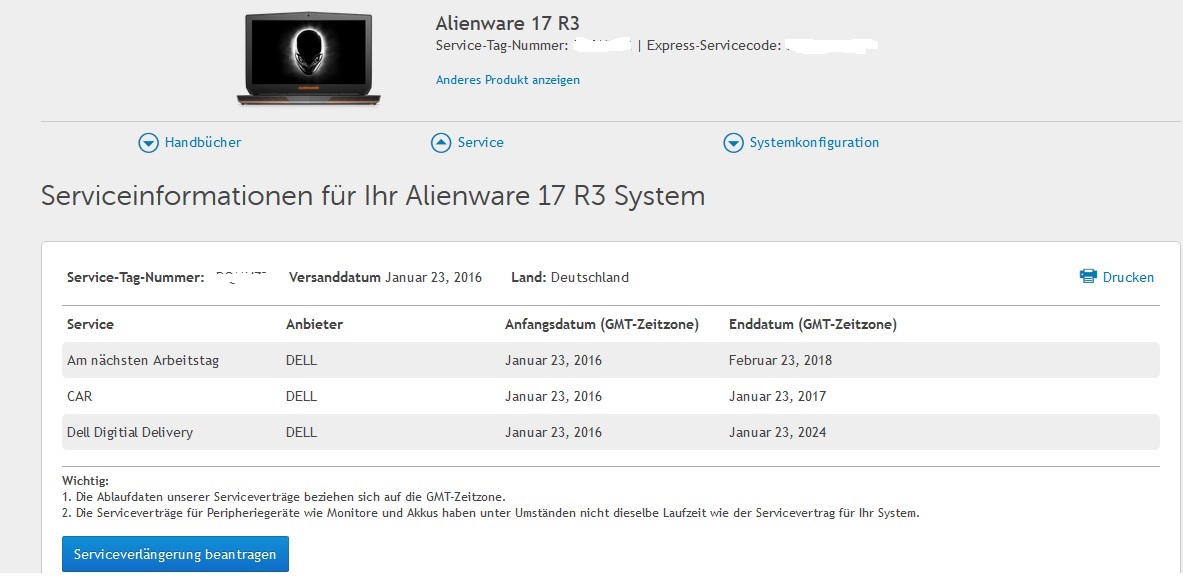Collapse the Service section

[480, 143]
